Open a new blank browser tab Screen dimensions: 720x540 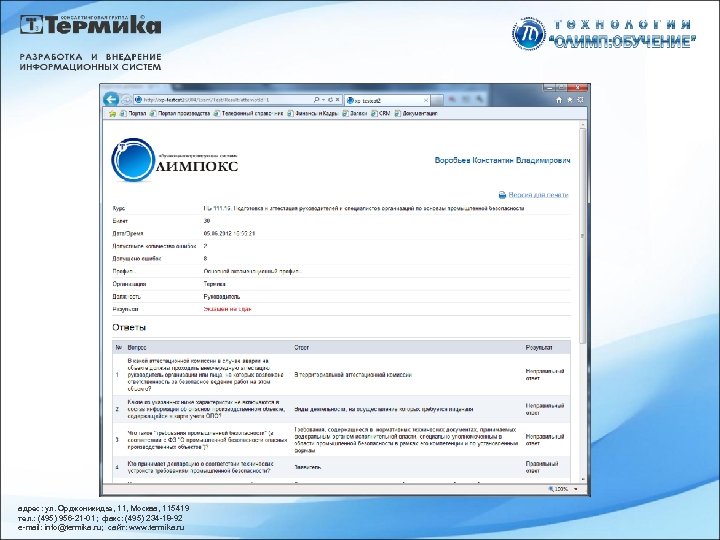438,100
